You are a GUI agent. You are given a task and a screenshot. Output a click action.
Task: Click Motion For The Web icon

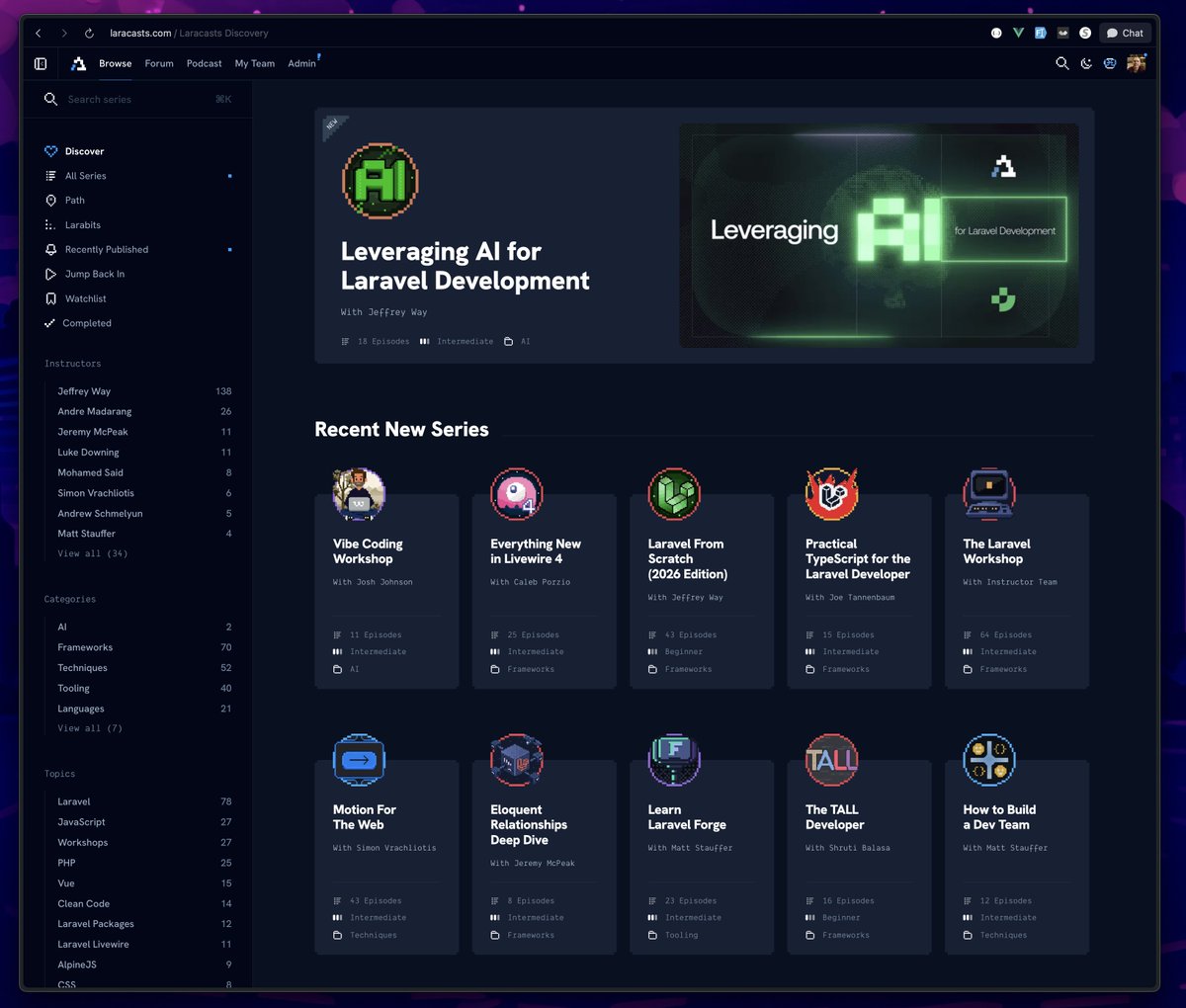coord(359,760)
